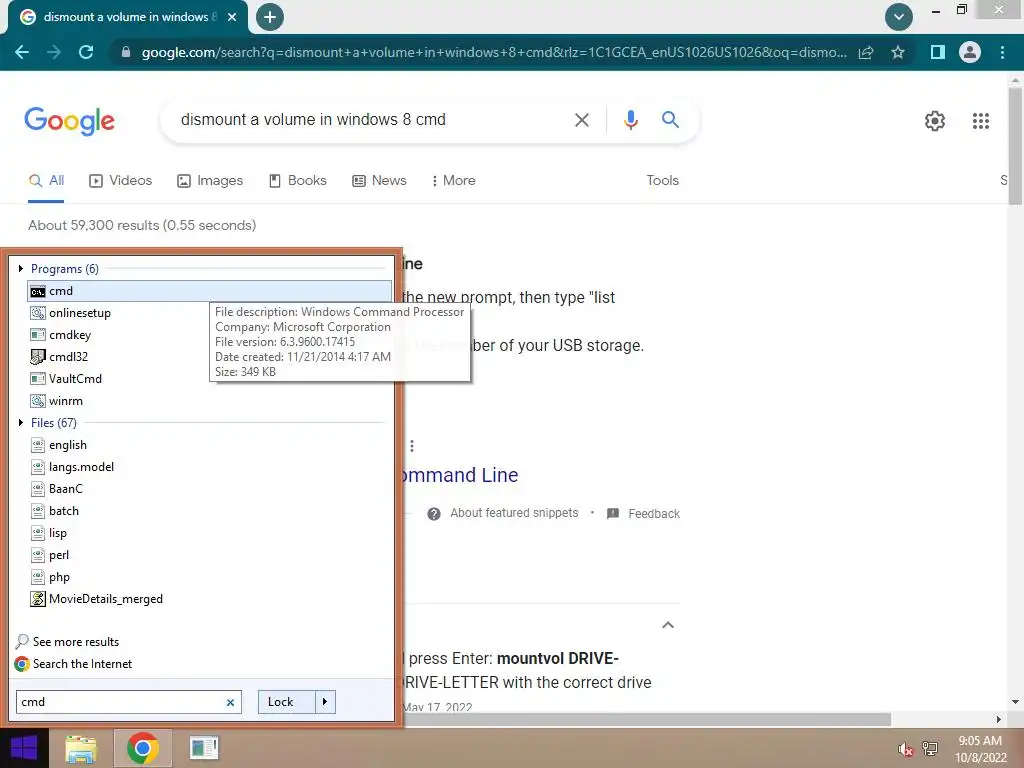Select the All results tab

[x=46, y=181]
